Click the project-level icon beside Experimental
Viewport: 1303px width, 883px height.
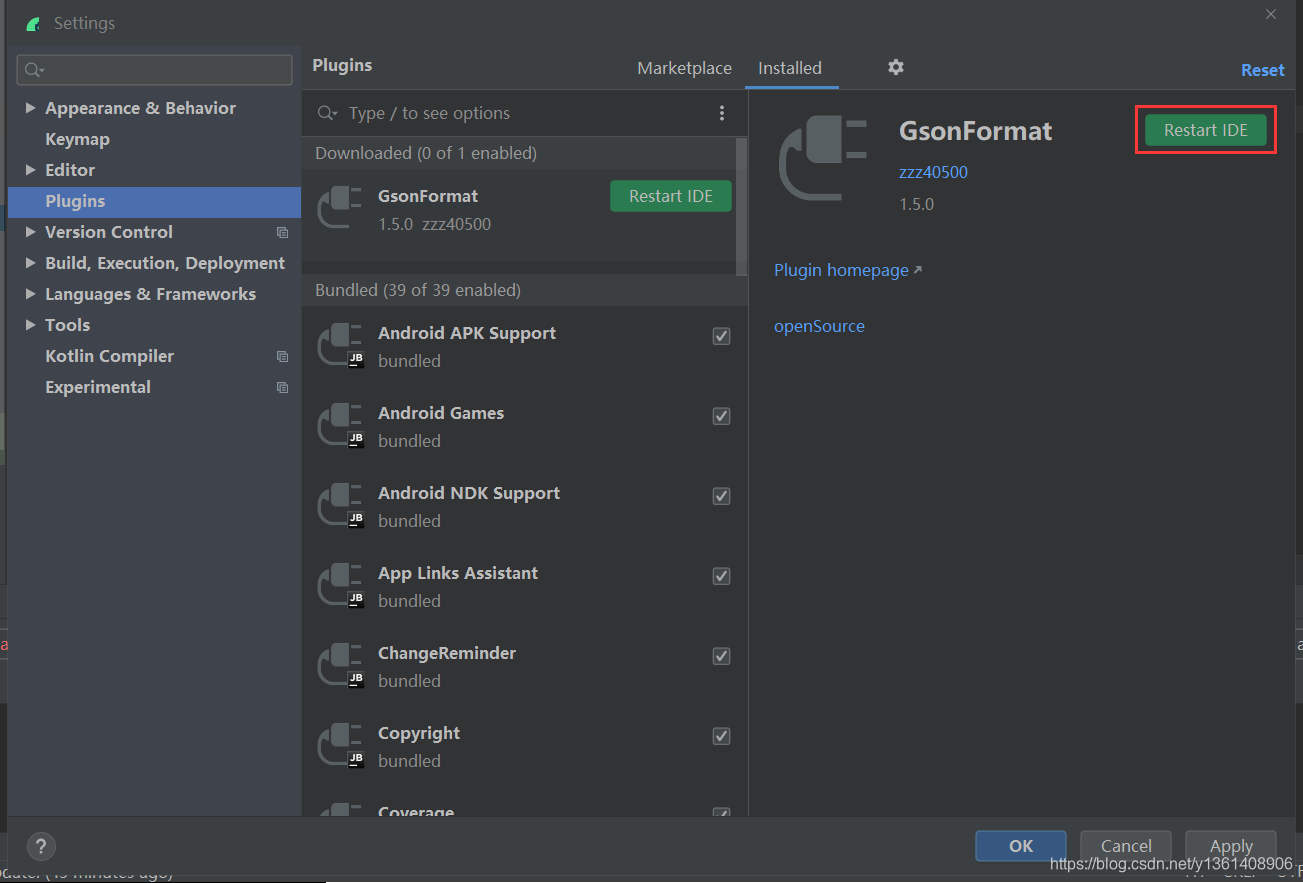(x=282, y=387)
